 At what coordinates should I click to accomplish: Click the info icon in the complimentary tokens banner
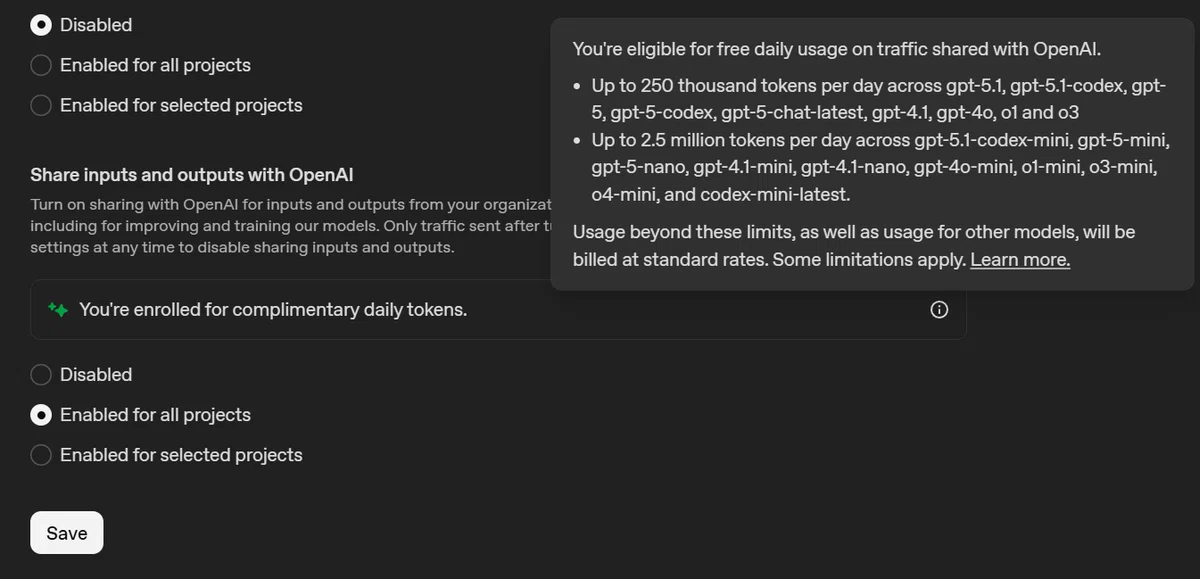pos(939,310)
